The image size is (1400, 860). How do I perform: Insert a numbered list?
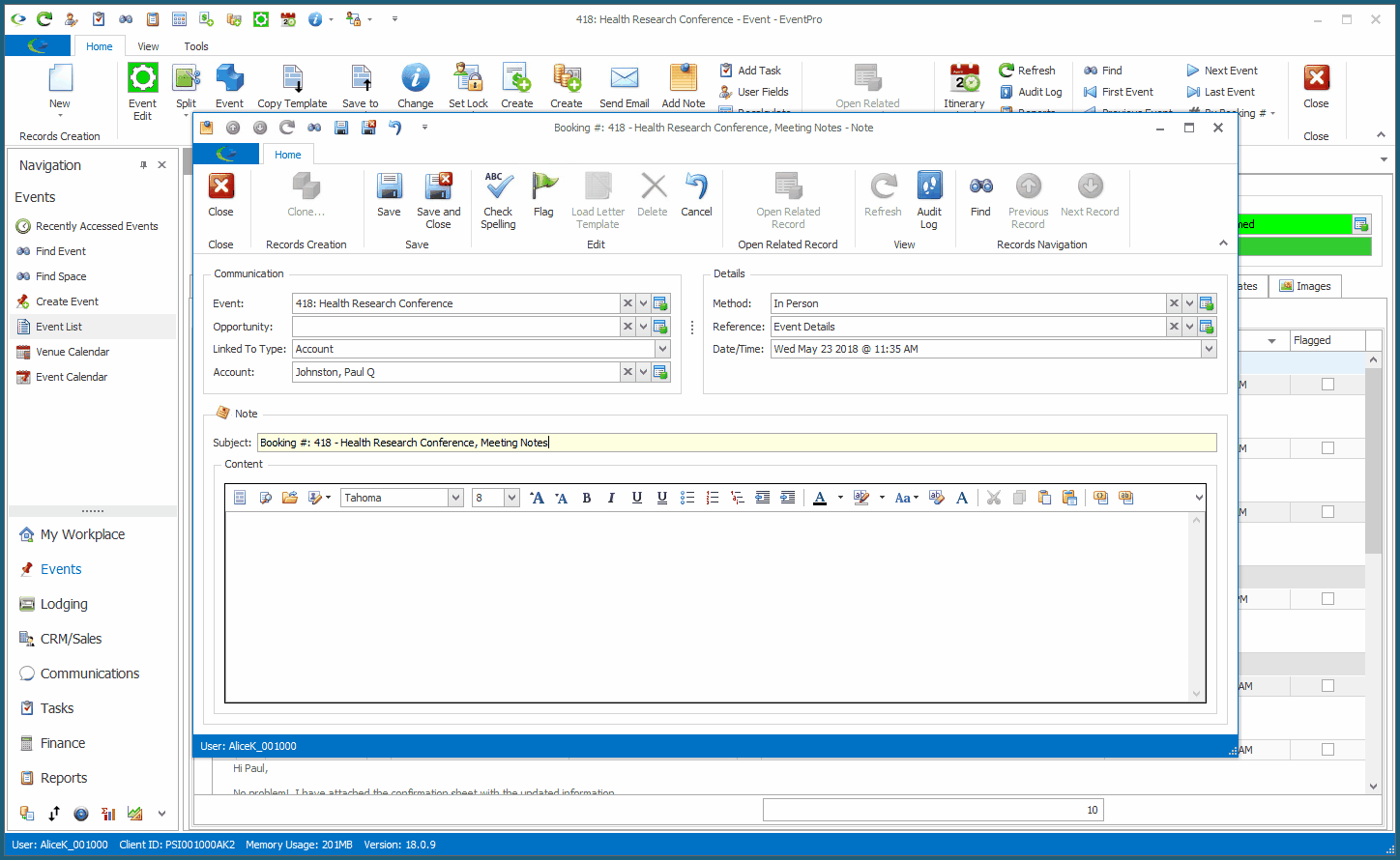[713, 498]
